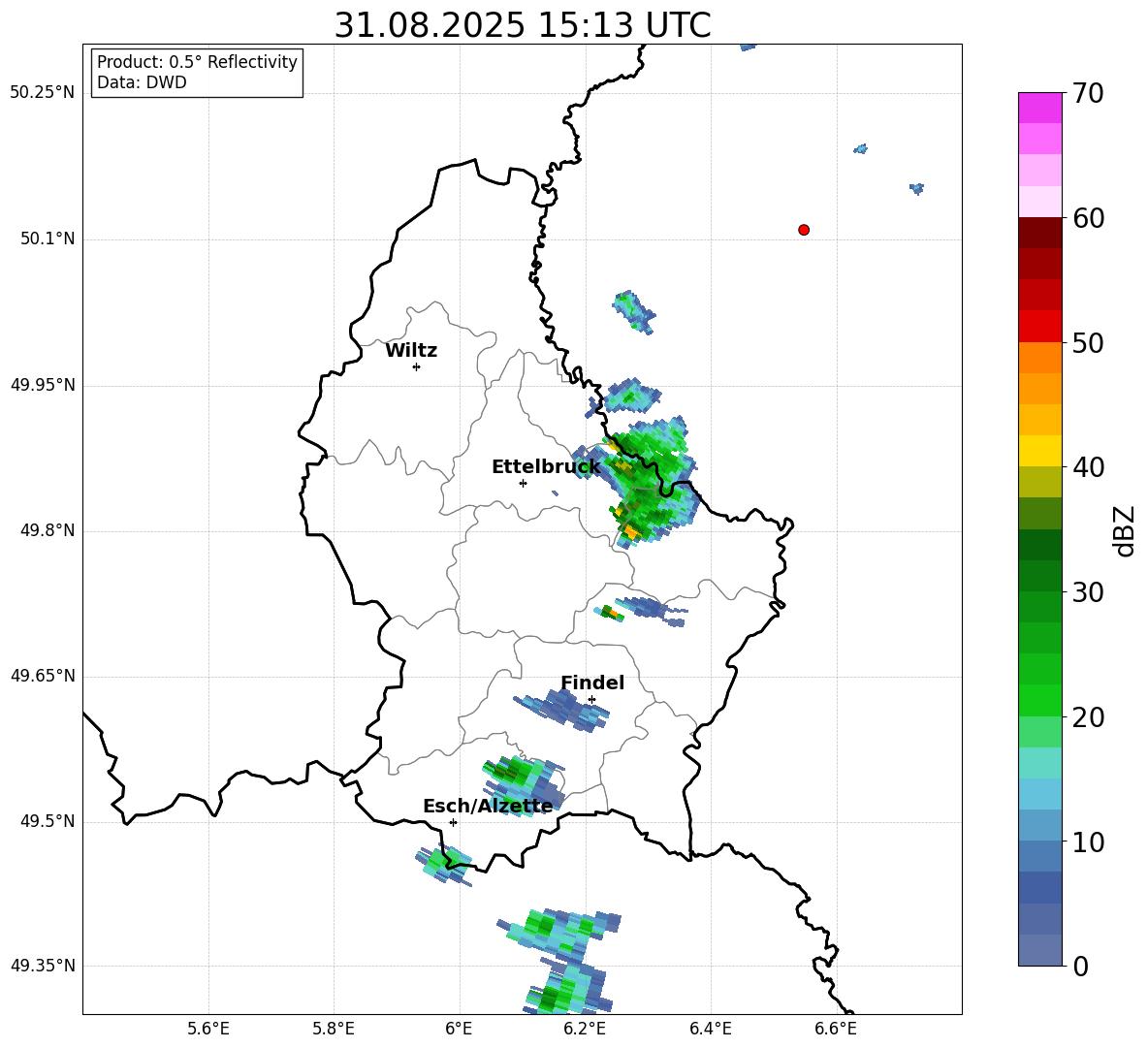Click the colorbar tick label 70
1148x1048 pixels.
(1088, 93)
